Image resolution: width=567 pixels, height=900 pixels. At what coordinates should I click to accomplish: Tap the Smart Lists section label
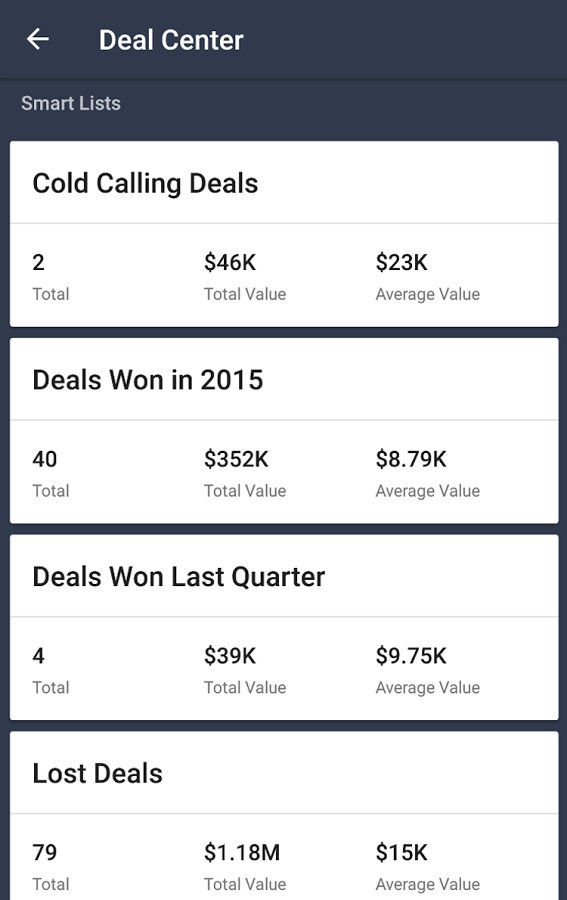71,103
